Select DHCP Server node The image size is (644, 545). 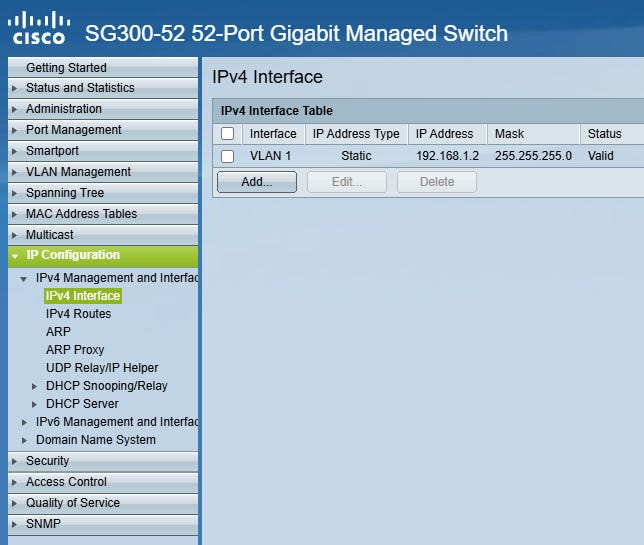(x=82, y=404)
